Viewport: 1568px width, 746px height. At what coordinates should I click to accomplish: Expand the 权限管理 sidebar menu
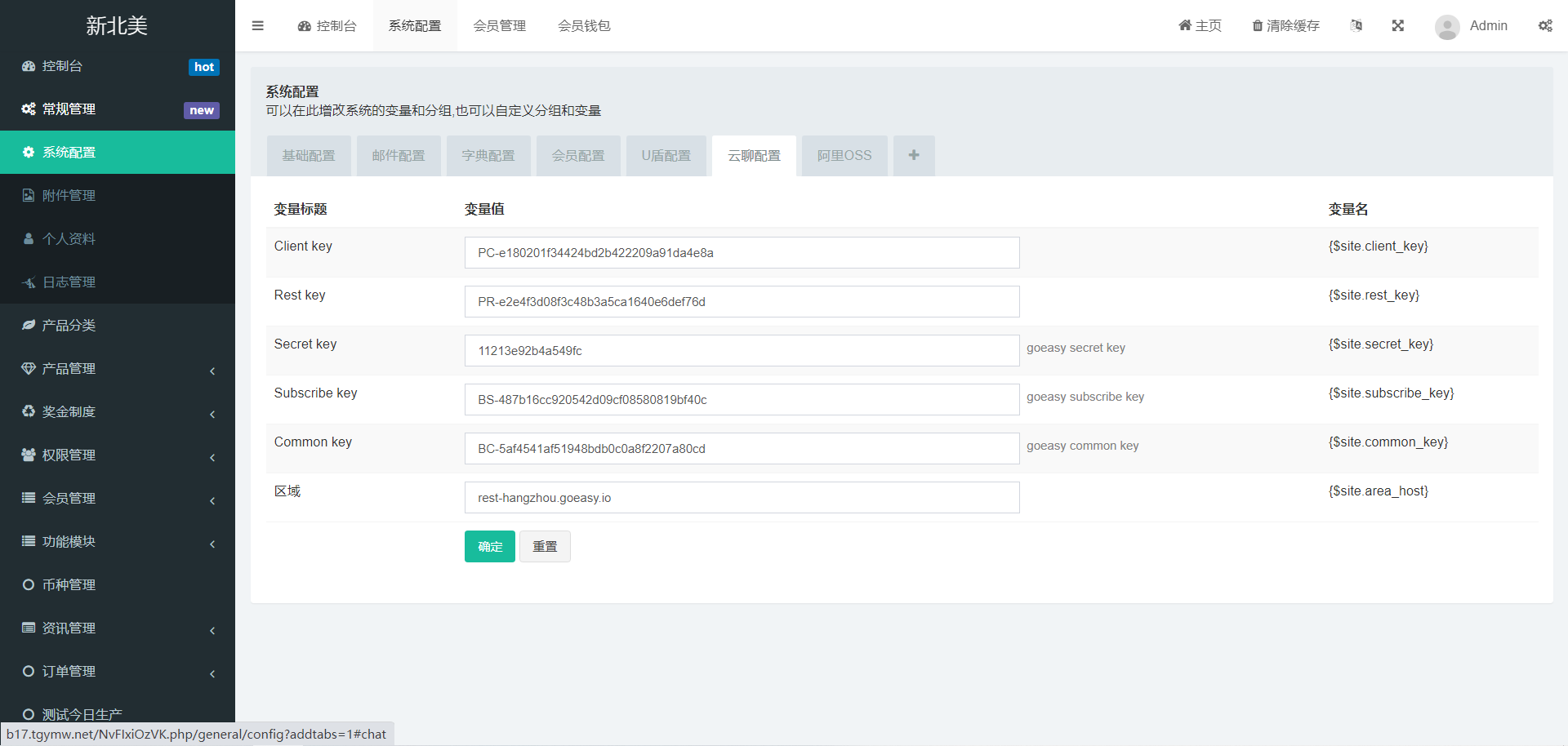(x=118, y=455)
